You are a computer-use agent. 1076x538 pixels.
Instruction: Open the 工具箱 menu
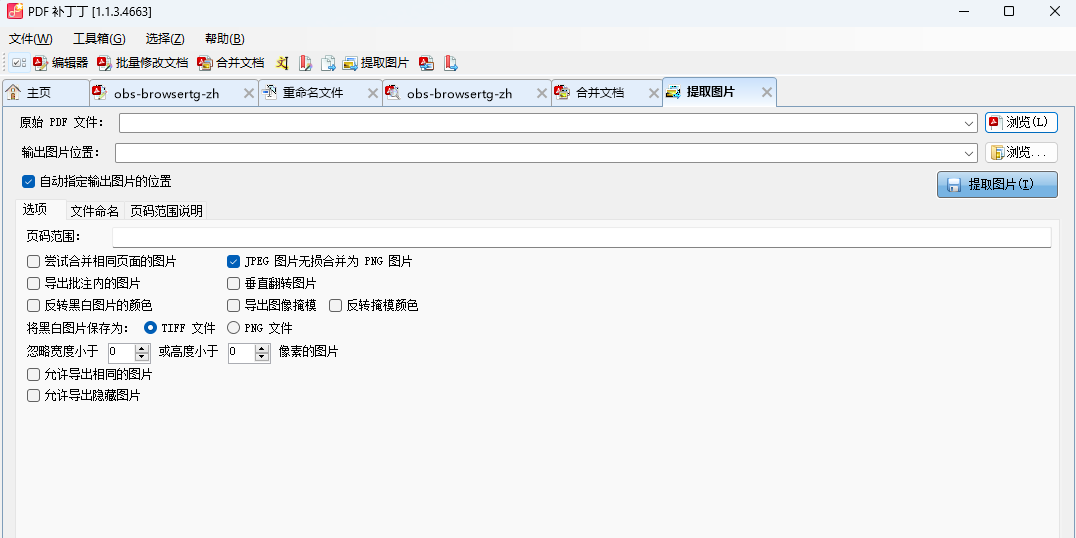pos(99,39)
